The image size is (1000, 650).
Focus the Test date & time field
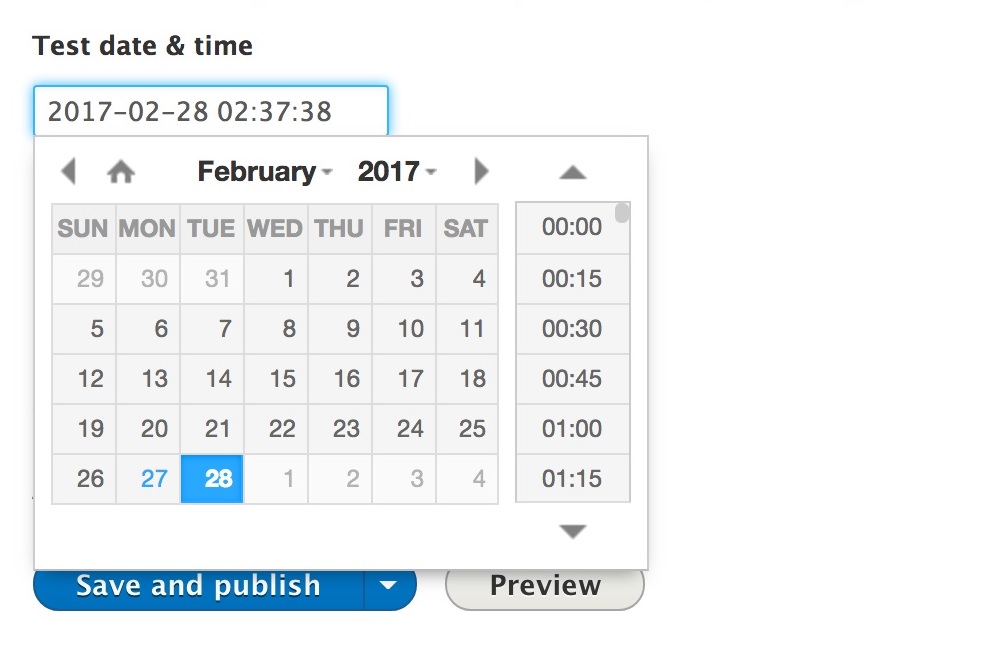click(211, 111)
